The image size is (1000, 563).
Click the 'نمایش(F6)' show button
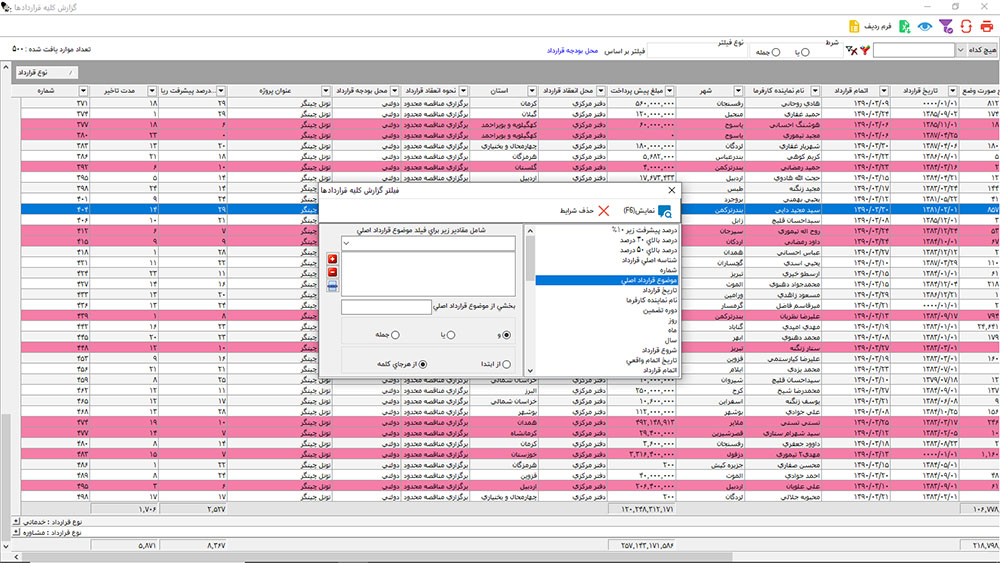click(x=647, y=210)
